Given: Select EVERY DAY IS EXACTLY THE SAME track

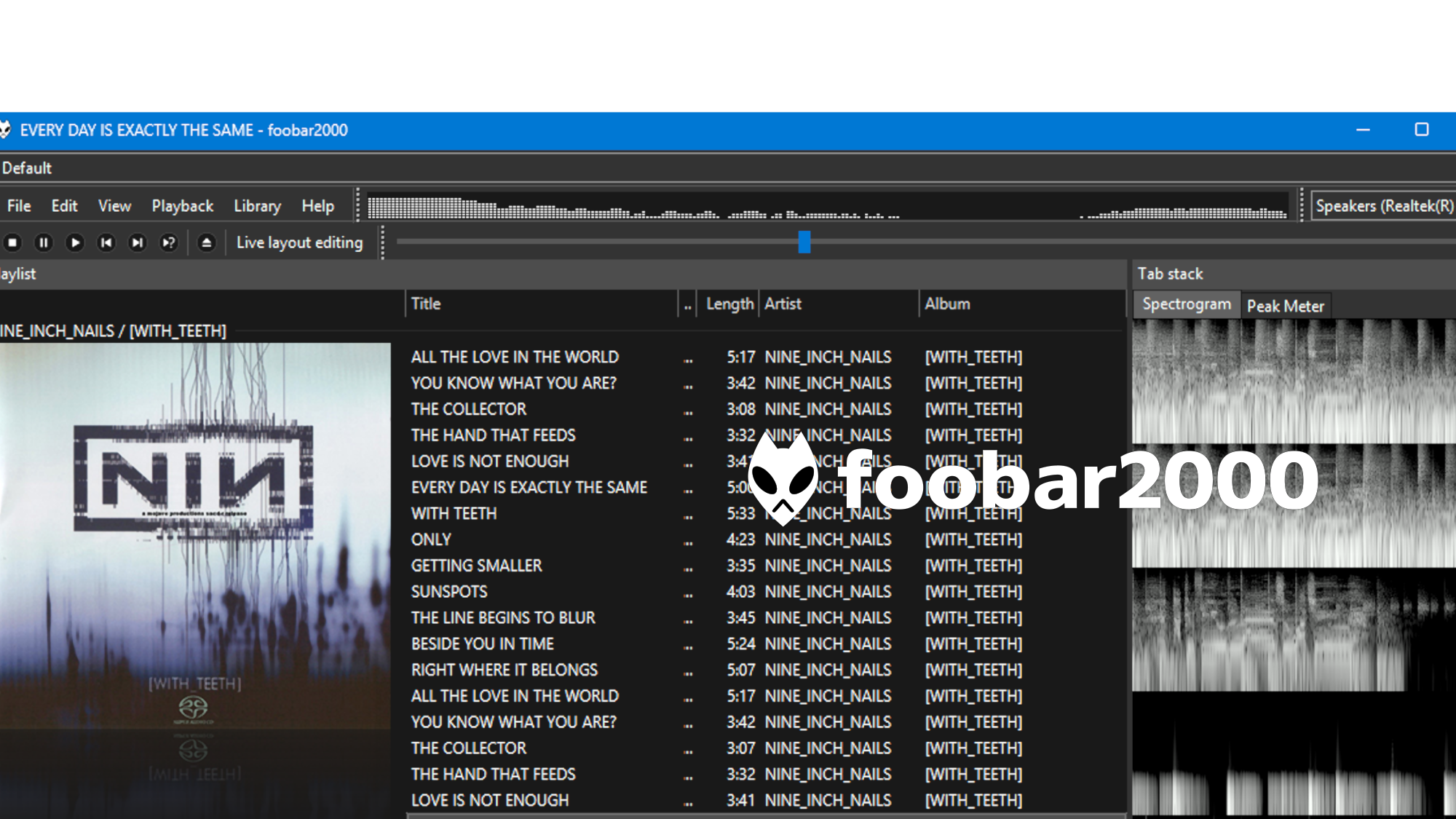Looking at the screenshot, I should click(x=765, y=487).
